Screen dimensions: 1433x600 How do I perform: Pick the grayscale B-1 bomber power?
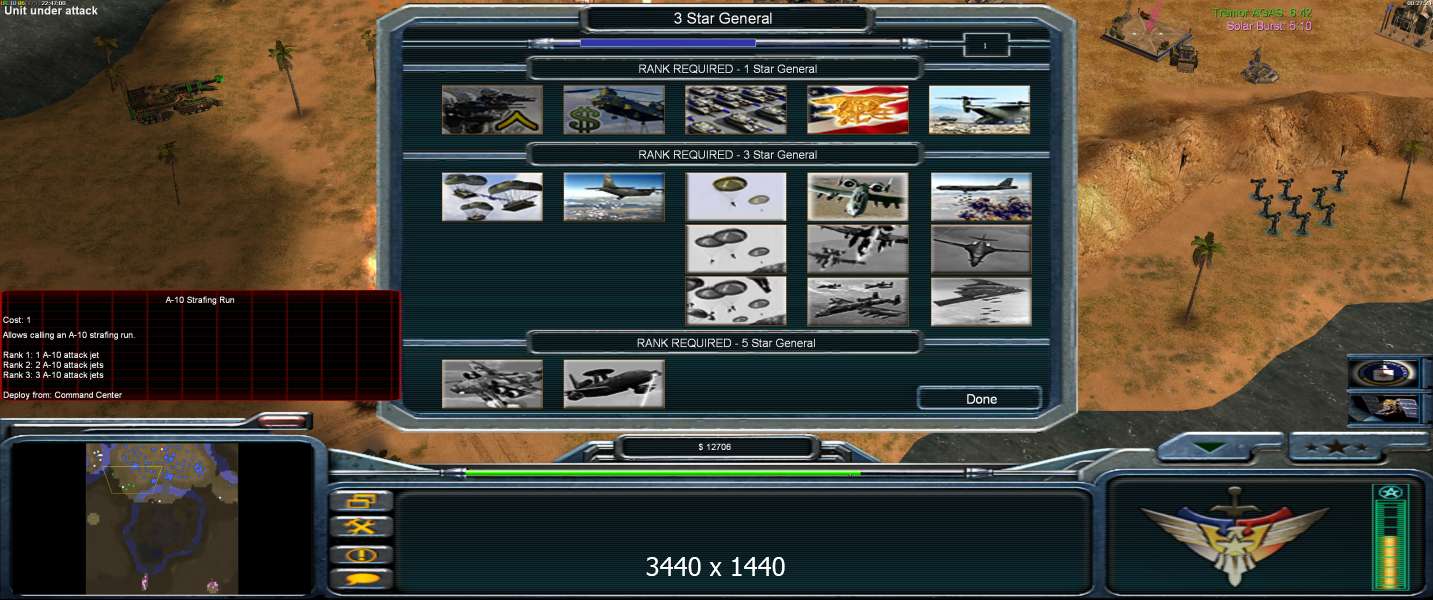[x=980, y=249]
